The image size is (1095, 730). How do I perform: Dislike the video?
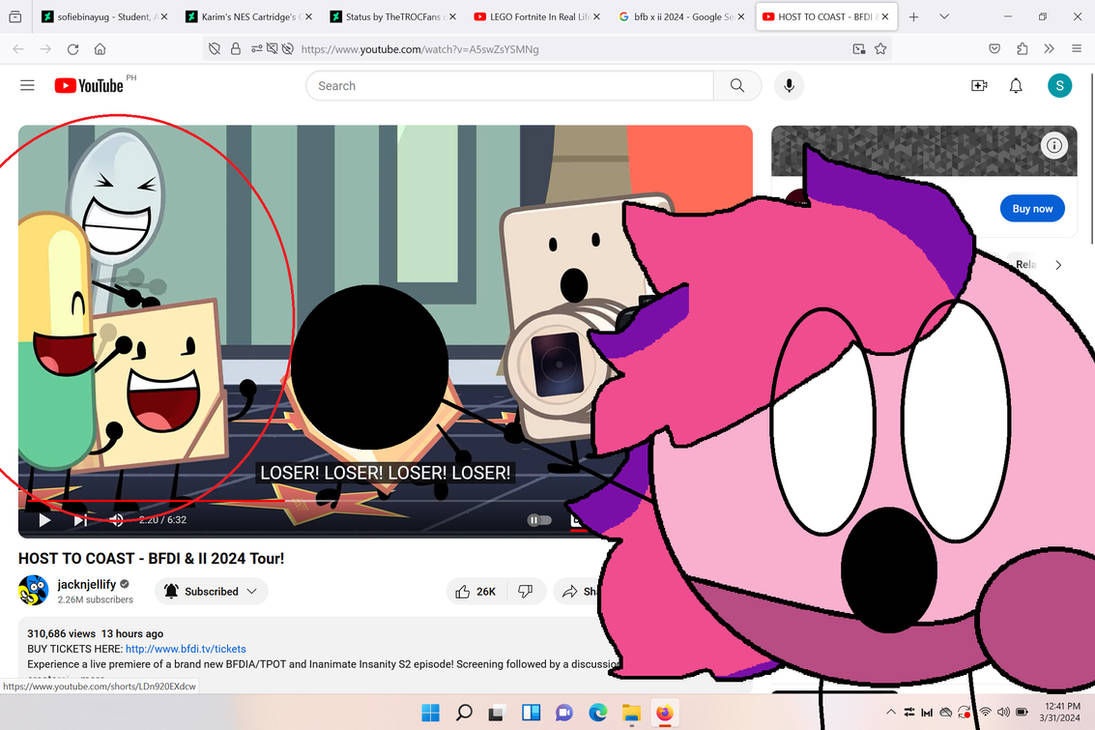[525, 591]
